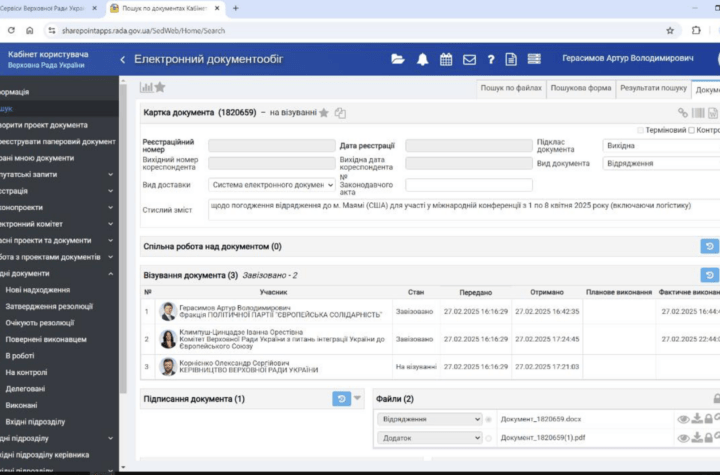This screenshot has height=475, width=720.
Task: Open Повернені виконавцем in sidebar
Action: [46, 339]
